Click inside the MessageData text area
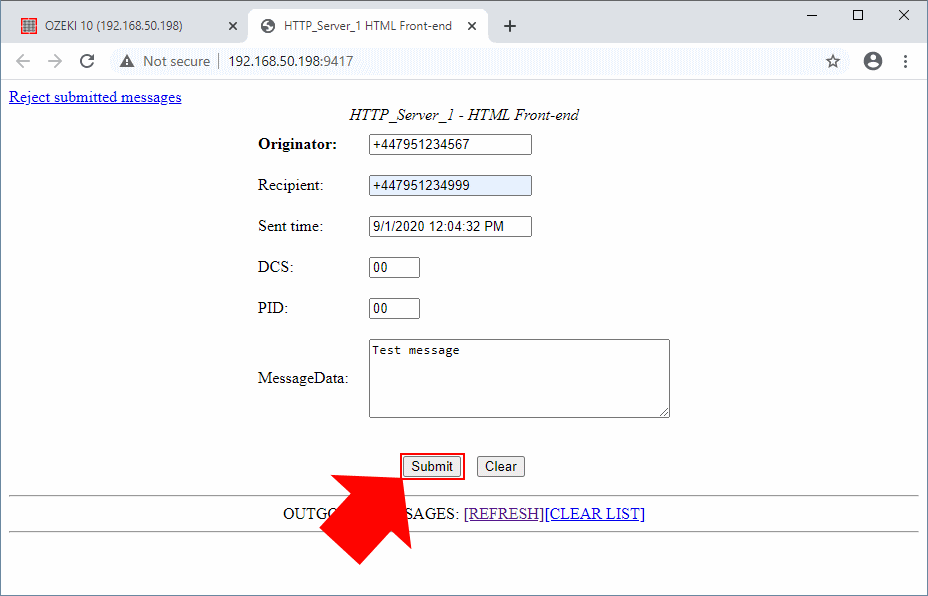928x596 pixels. [519, 378]
